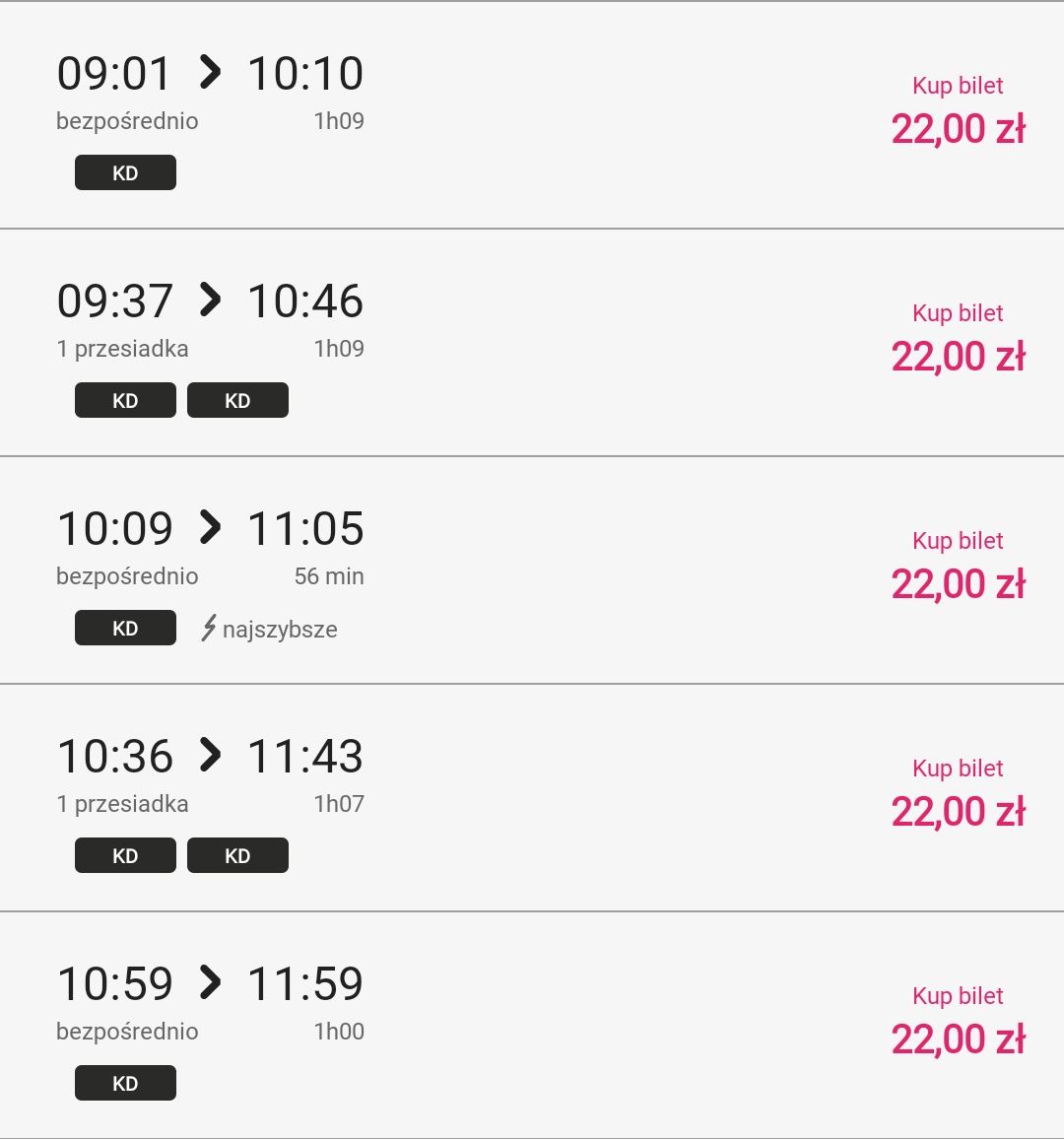1064x1139 pixels.
Task: Click second KD badge on 09:37 connection
Action: [237, 401]
